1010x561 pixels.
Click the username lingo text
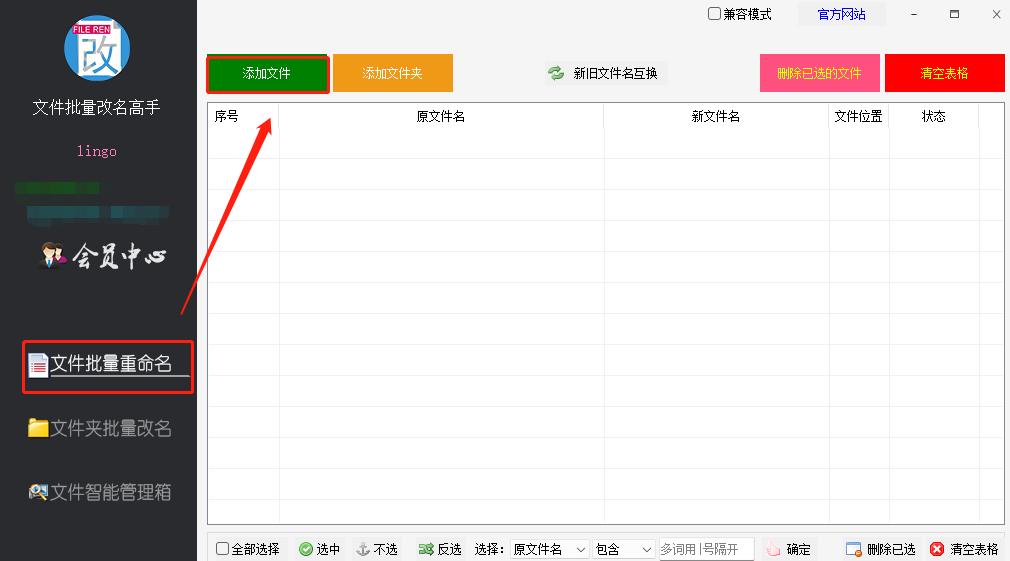[97, 151]
